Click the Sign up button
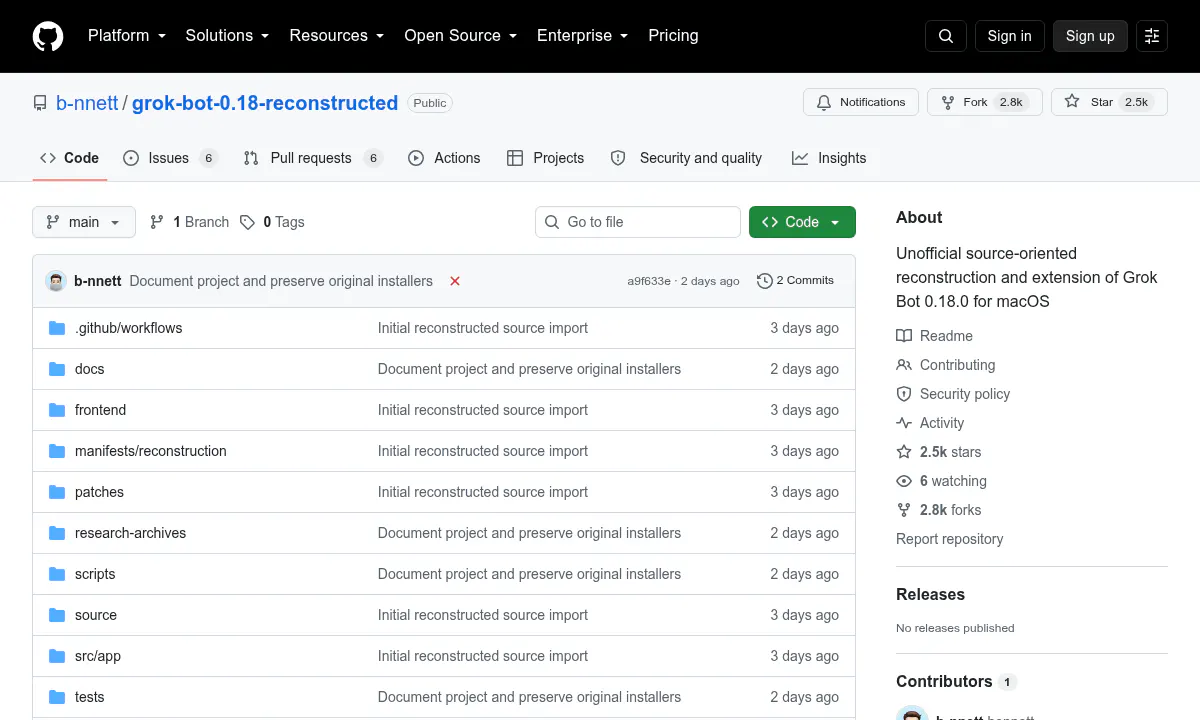 point(1090,36)
